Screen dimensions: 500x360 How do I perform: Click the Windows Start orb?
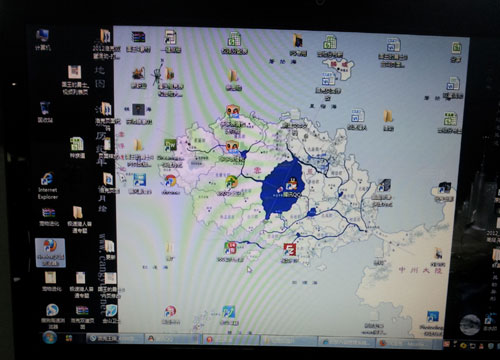tap(49, 338)
